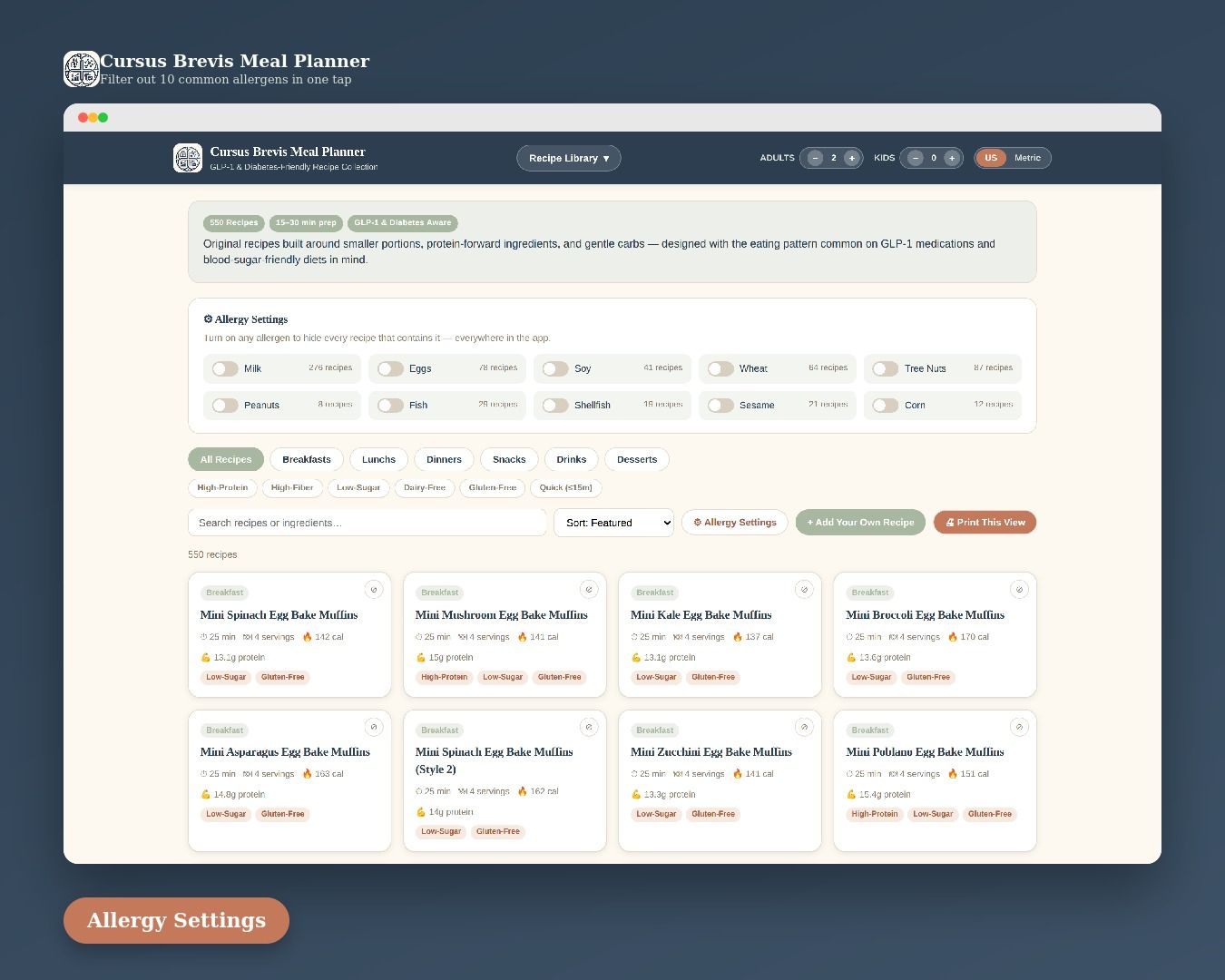Decrease the kids count with the minus button
The image size is (1225, 980).
coord(915,158)
